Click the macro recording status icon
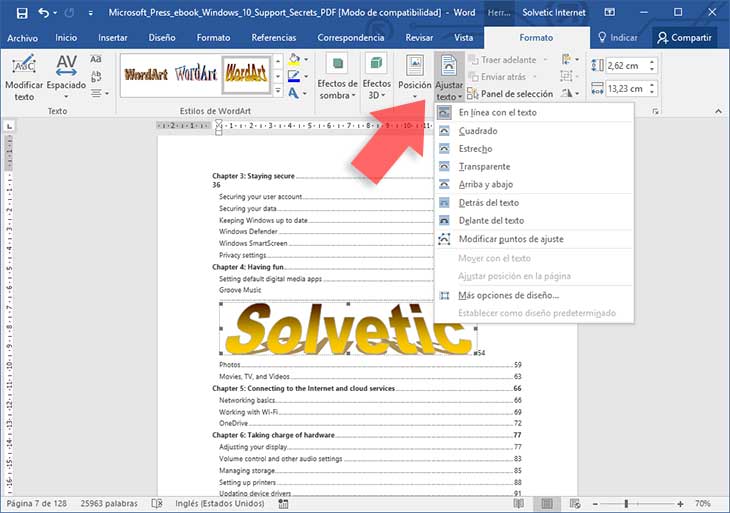 pyautogui.click(x=283, y=504)
